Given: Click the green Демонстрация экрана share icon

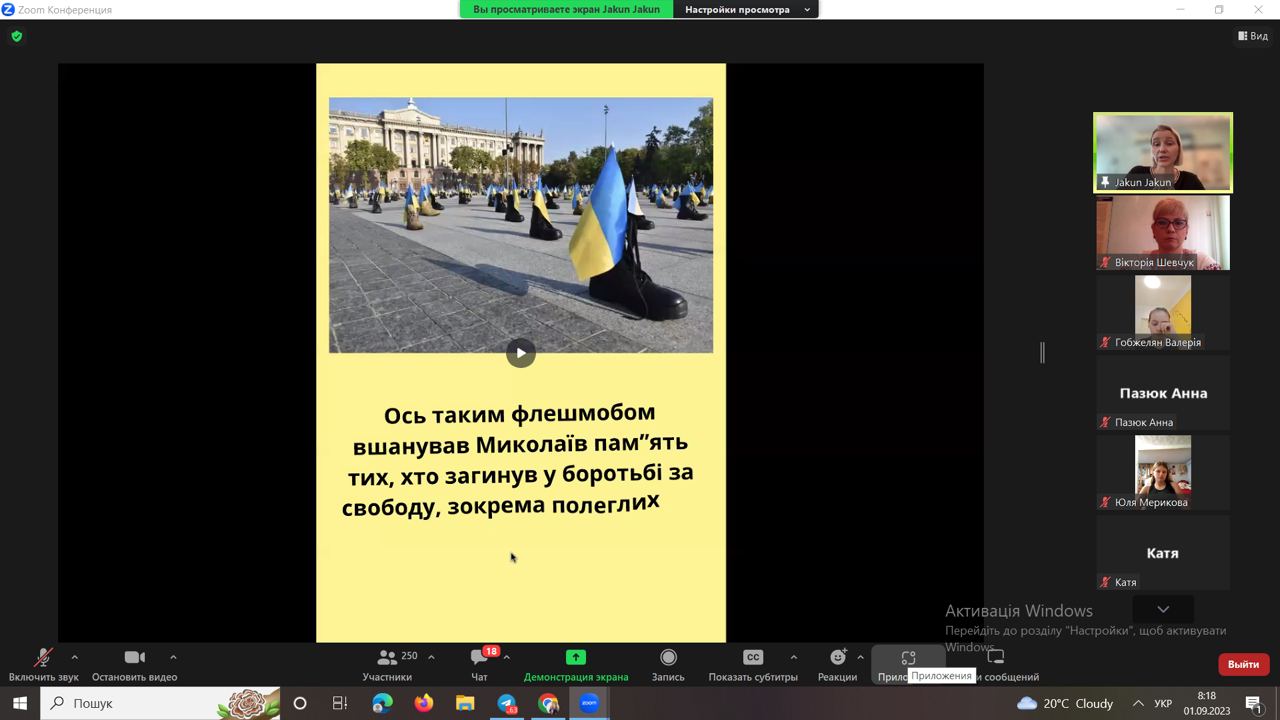Looking at the screenshot, I should [575, 657].
